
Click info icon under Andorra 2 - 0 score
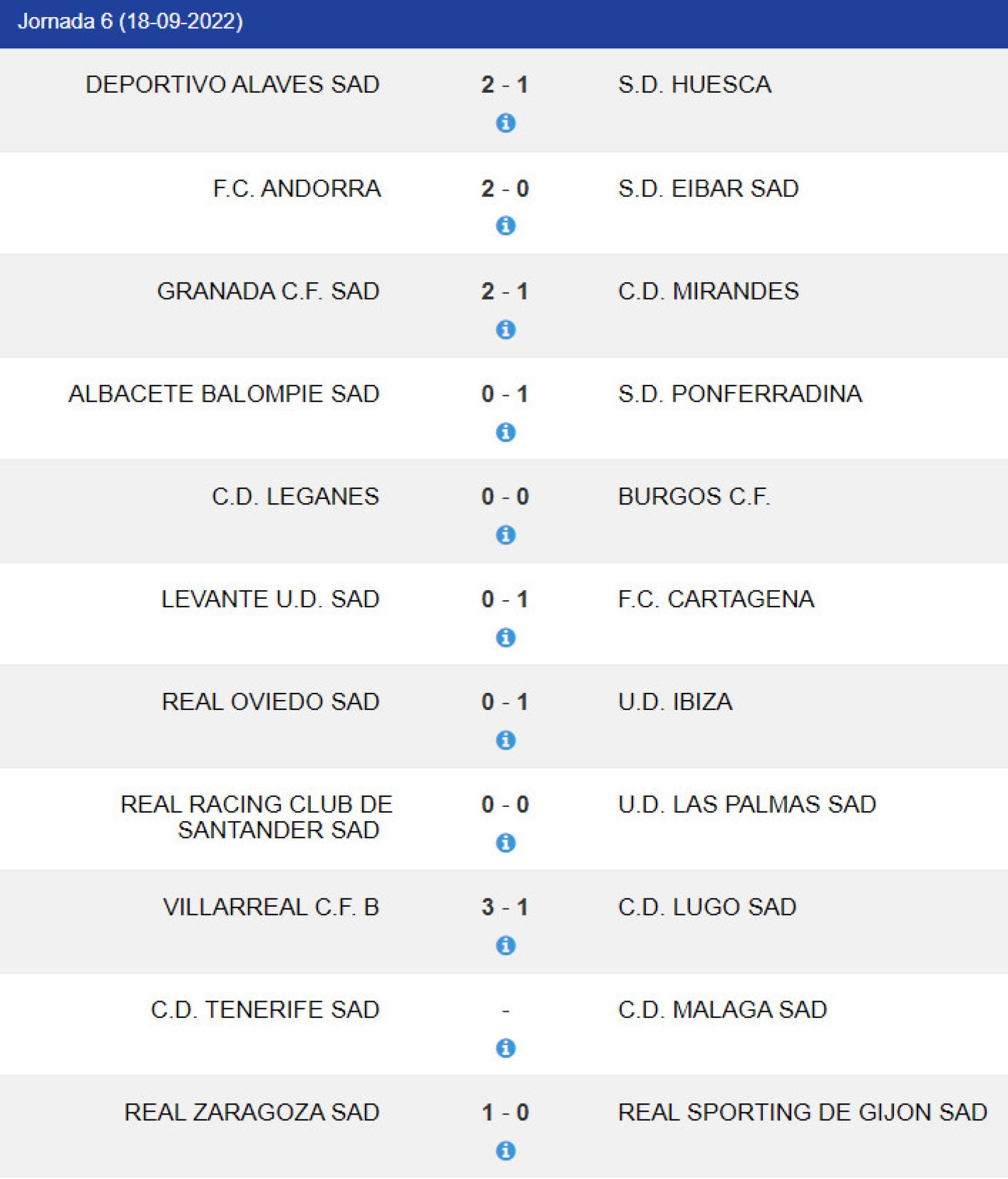click(x=505, y=226)
